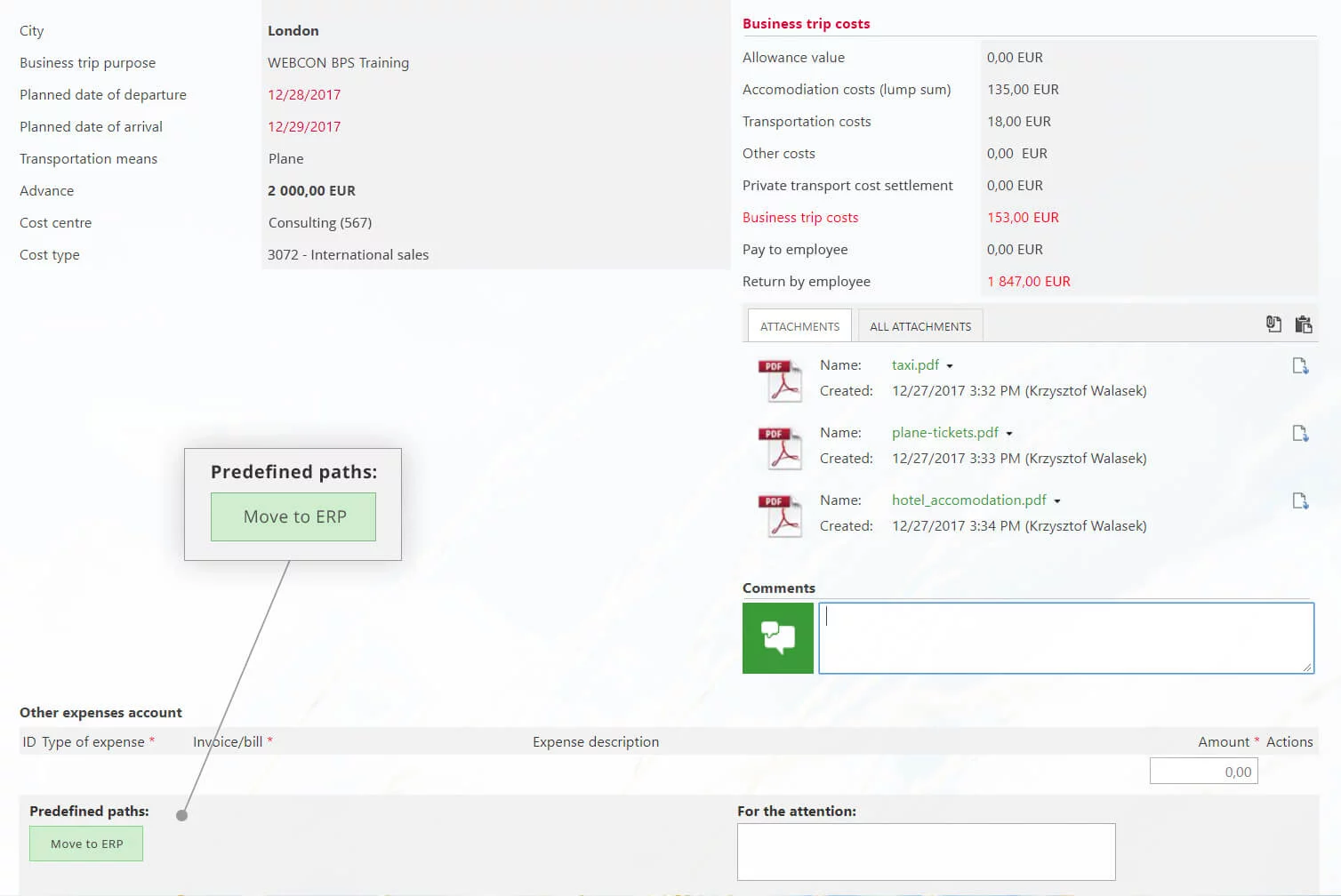
Task: Click the Actions column header
Action: pyautogui.click(x=1289, y=742)
